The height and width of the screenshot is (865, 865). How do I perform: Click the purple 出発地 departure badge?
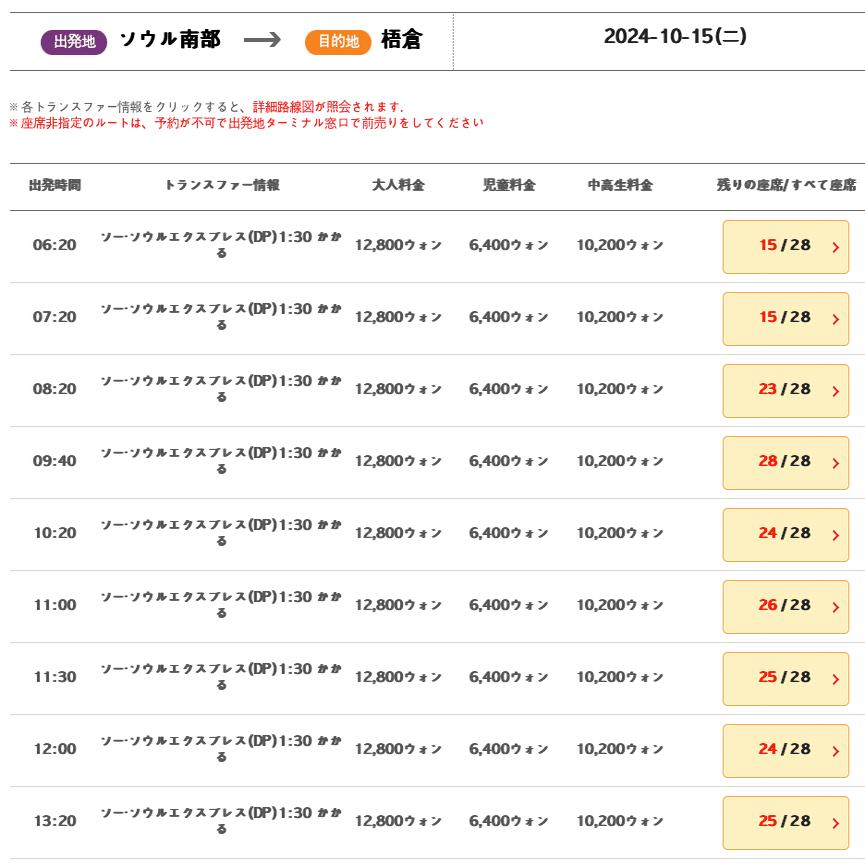[74, 42]
